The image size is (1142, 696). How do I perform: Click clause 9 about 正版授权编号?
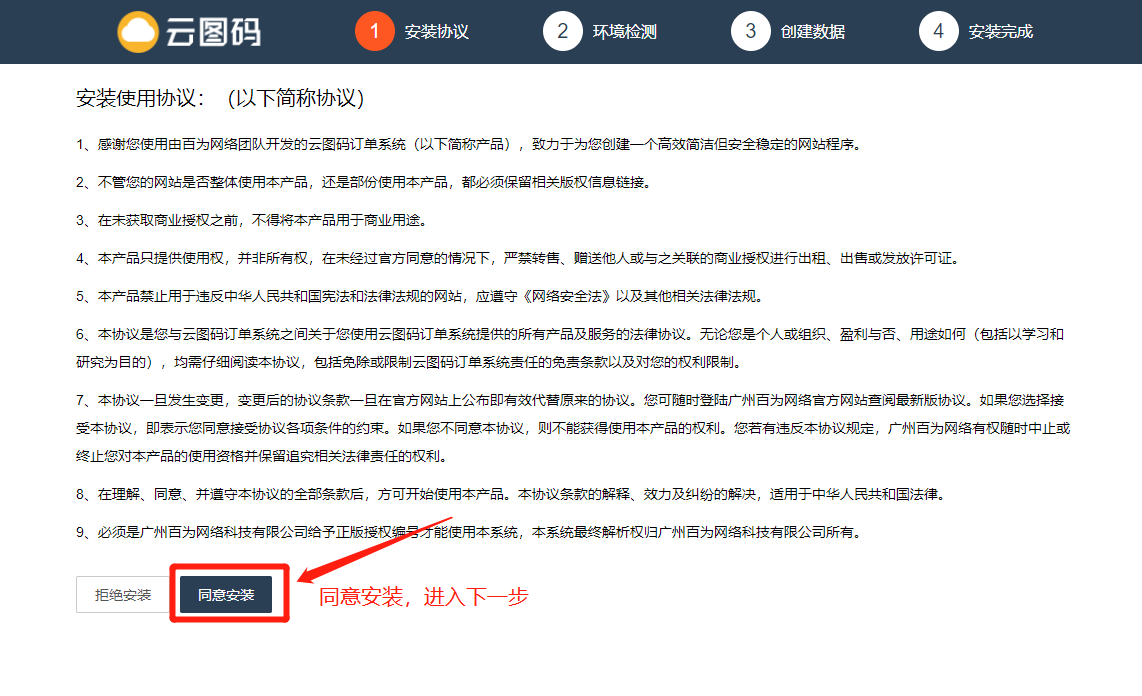tap(470, 532)
